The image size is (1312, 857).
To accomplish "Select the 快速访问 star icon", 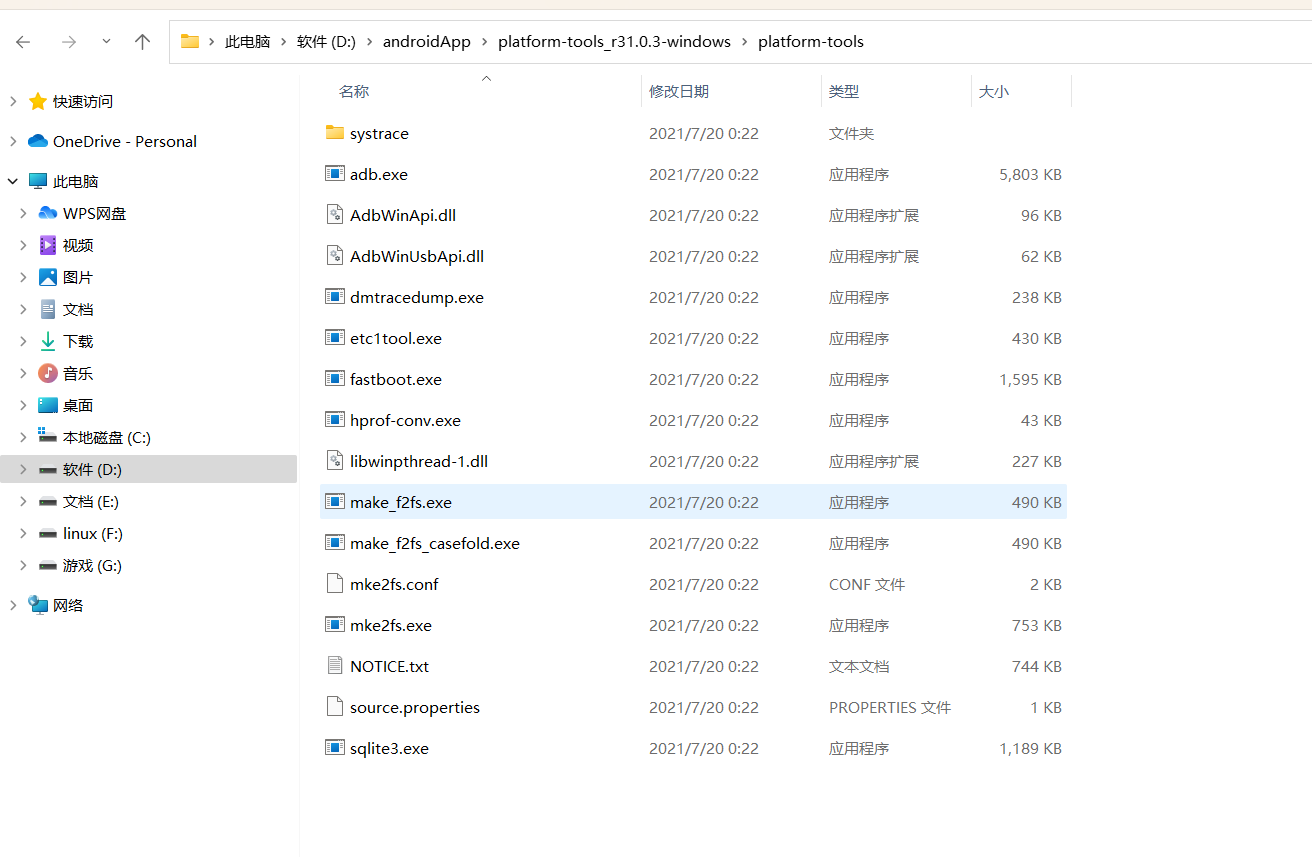I will pyautogui.click(x=38, y=101).
